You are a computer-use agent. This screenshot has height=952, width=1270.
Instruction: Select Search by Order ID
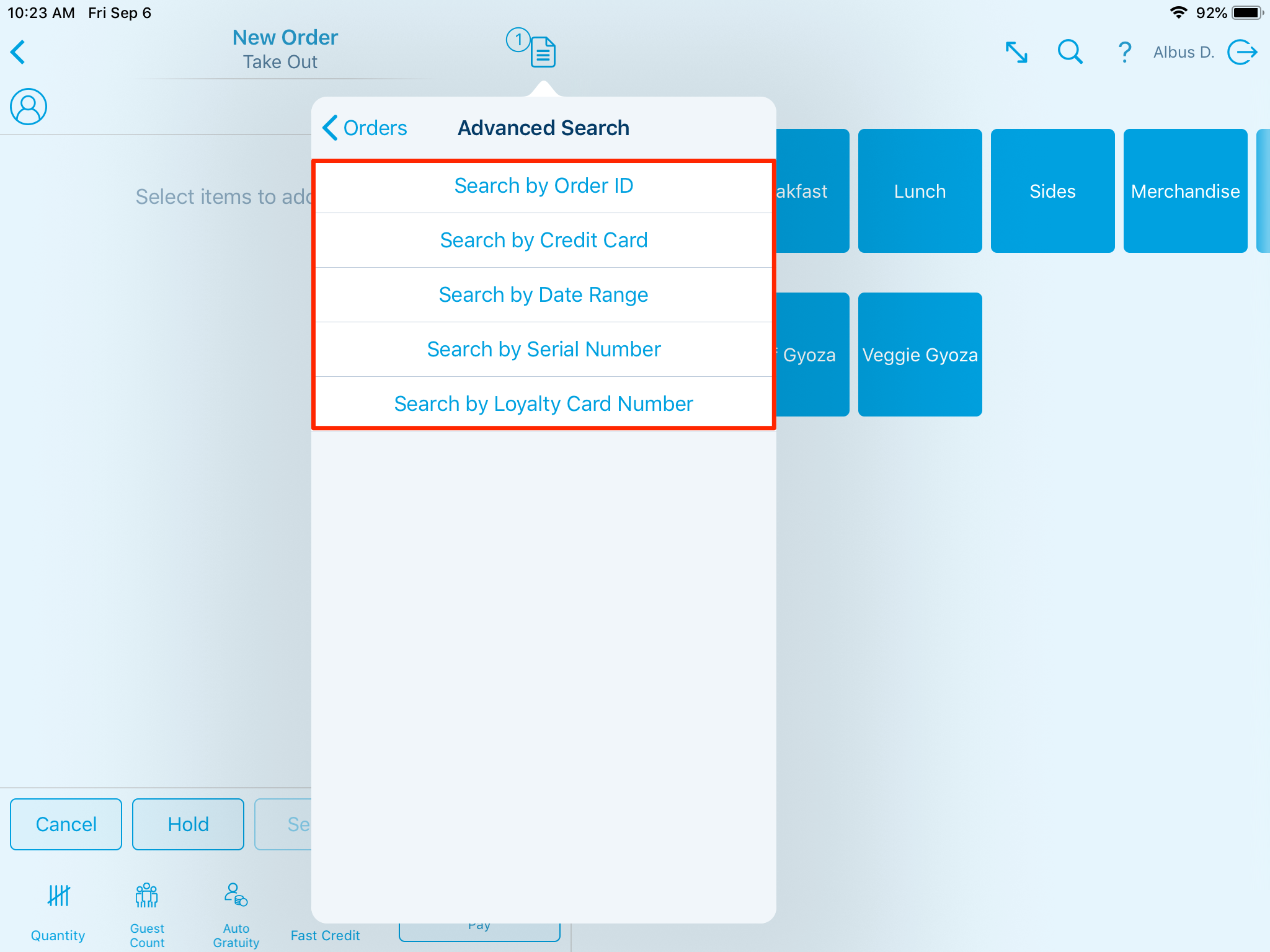tap(543, 186)
